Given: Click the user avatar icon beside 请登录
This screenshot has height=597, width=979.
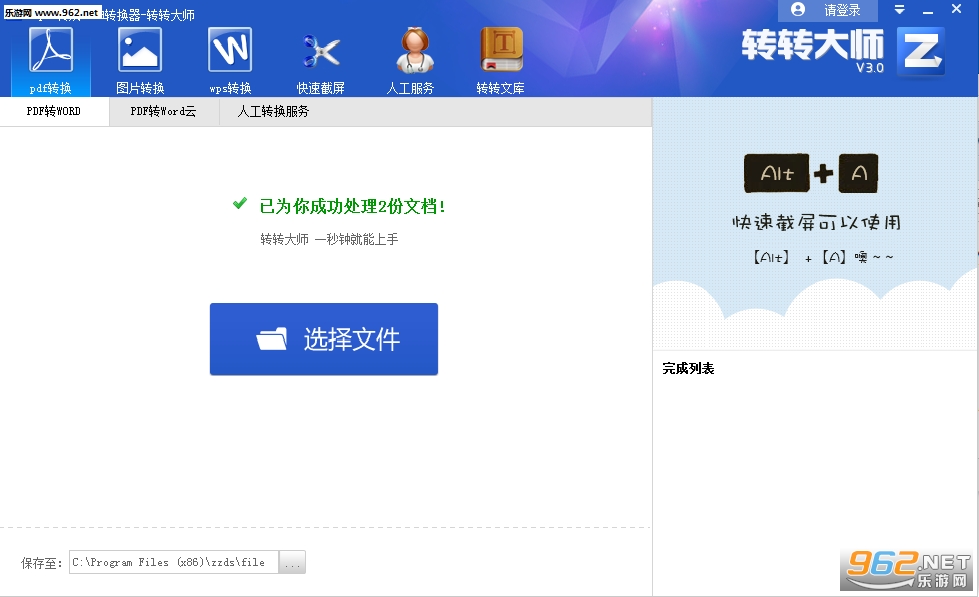Looking at the screenshot, I should (x=798, y=9).
